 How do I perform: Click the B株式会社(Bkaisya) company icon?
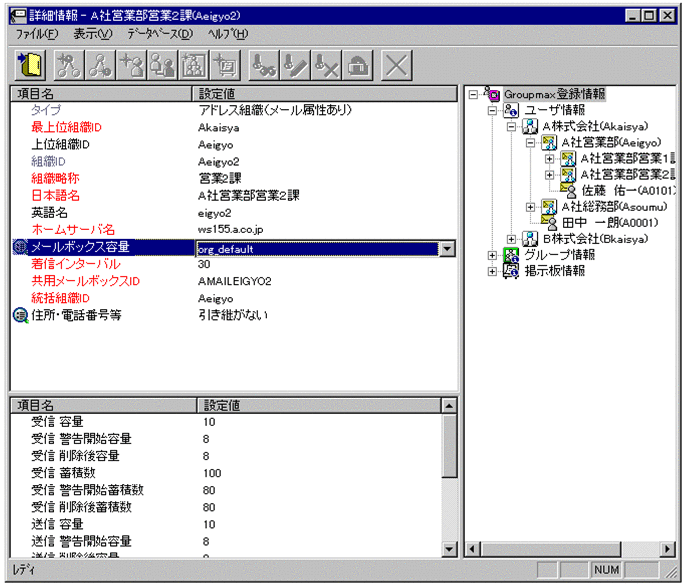tap(530, 238)
